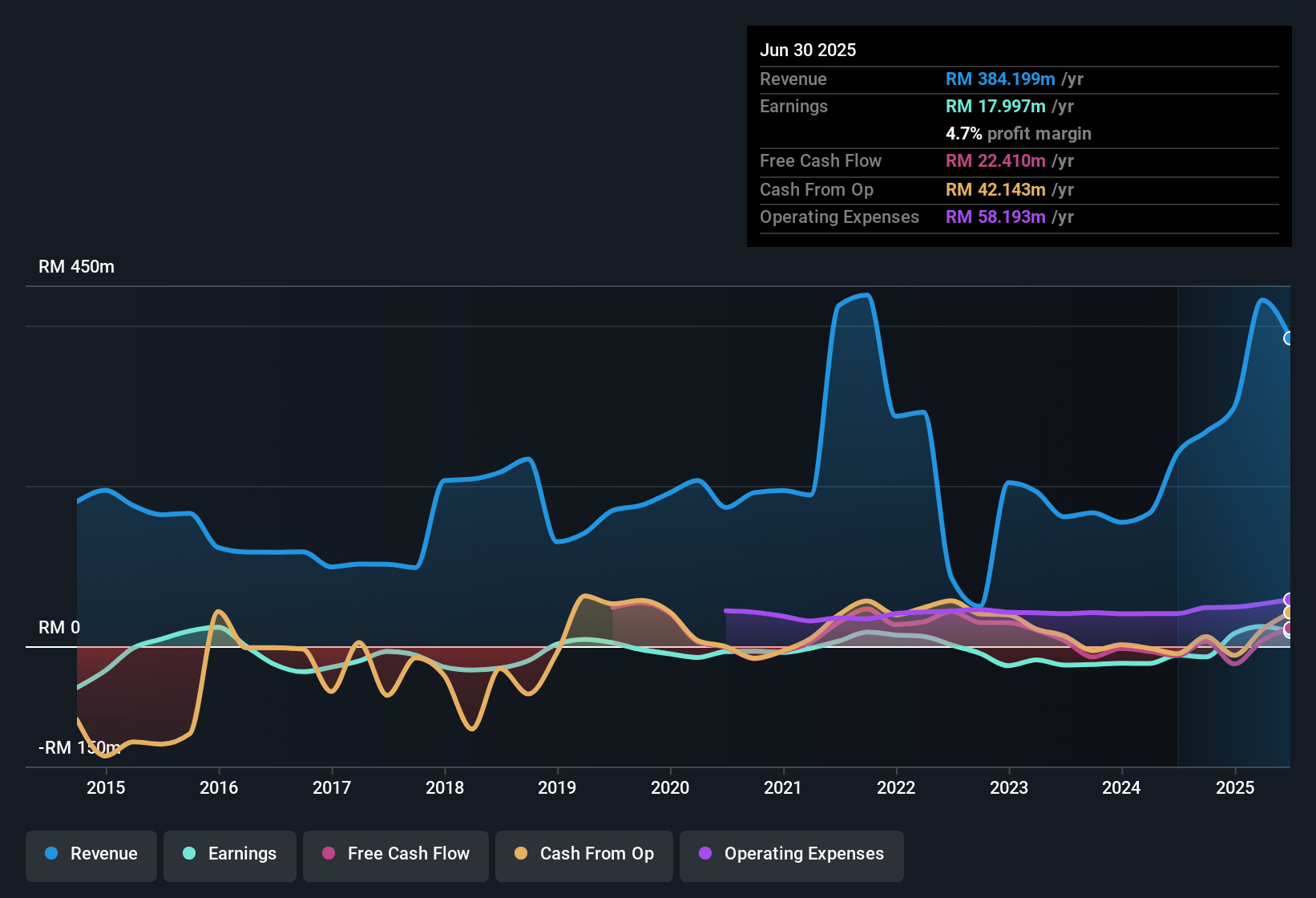The height and width of the screenshot is (898, 1316).
Task: Toggle Operating Expenses visibility in legend
Action: click(792, 855)
